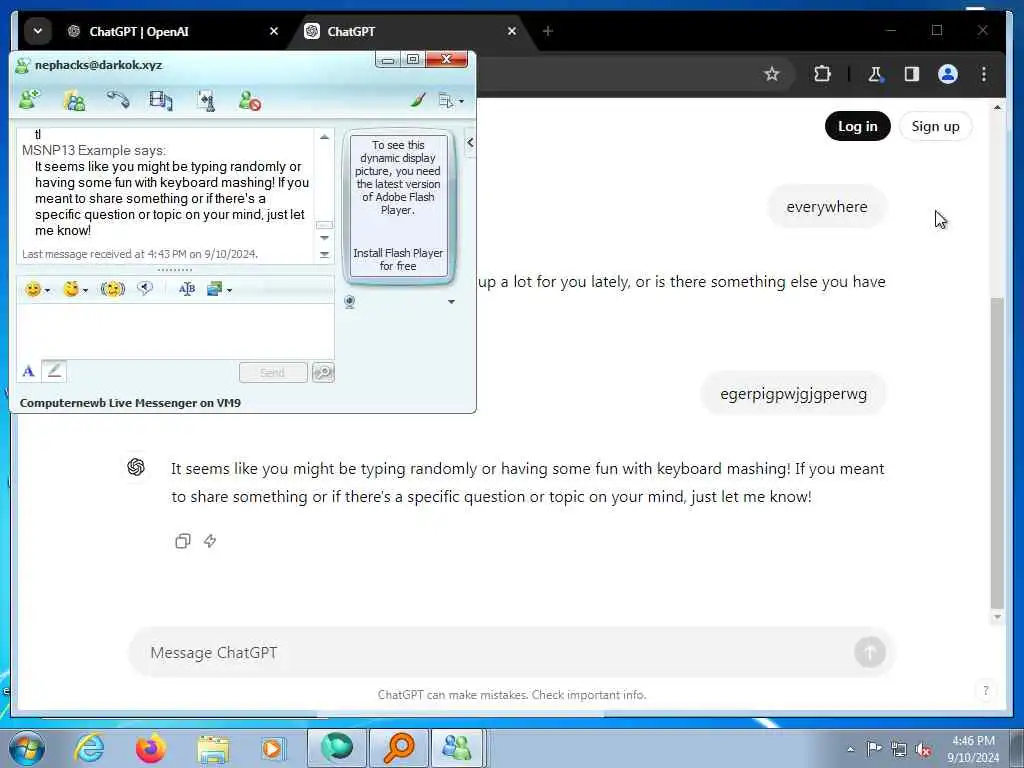Image resolution: width=1024 pixels, height=768 pixels.
Task: Click the 'egerpigpwjgjgperwg' message bubble
Action: [x=793, y=394]
